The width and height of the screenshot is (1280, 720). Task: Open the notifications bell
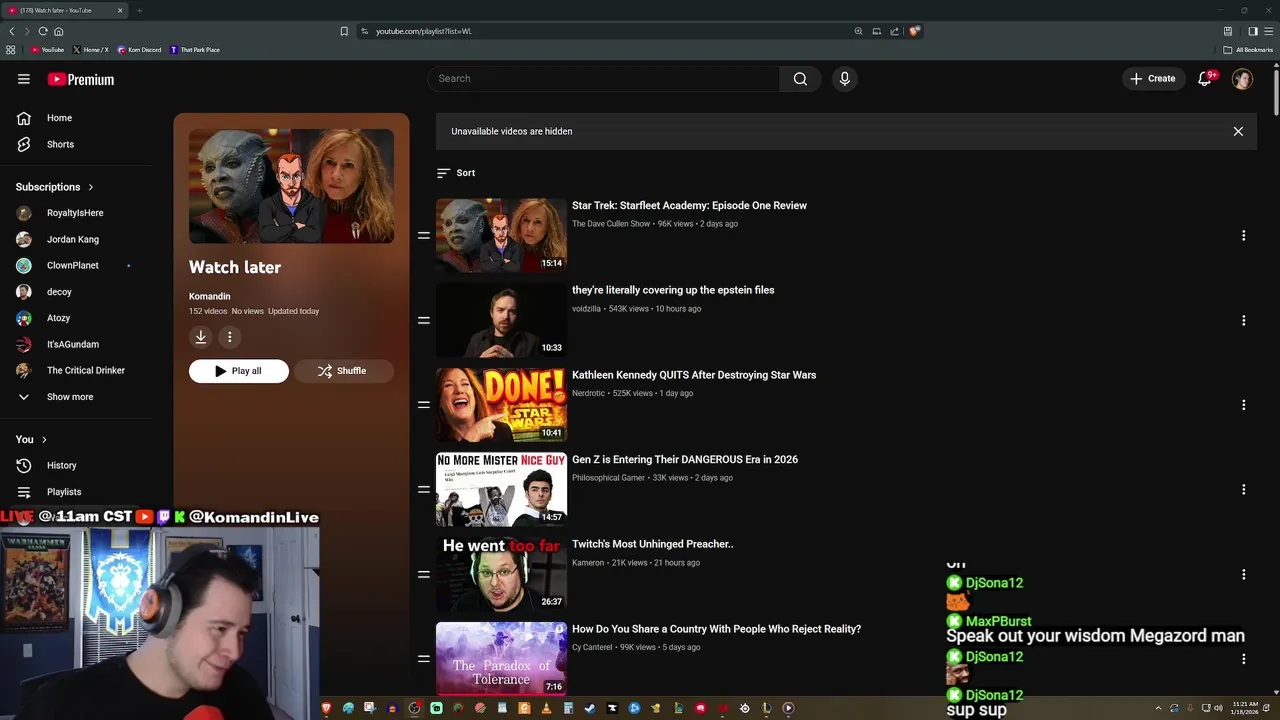click(1205, 79)
